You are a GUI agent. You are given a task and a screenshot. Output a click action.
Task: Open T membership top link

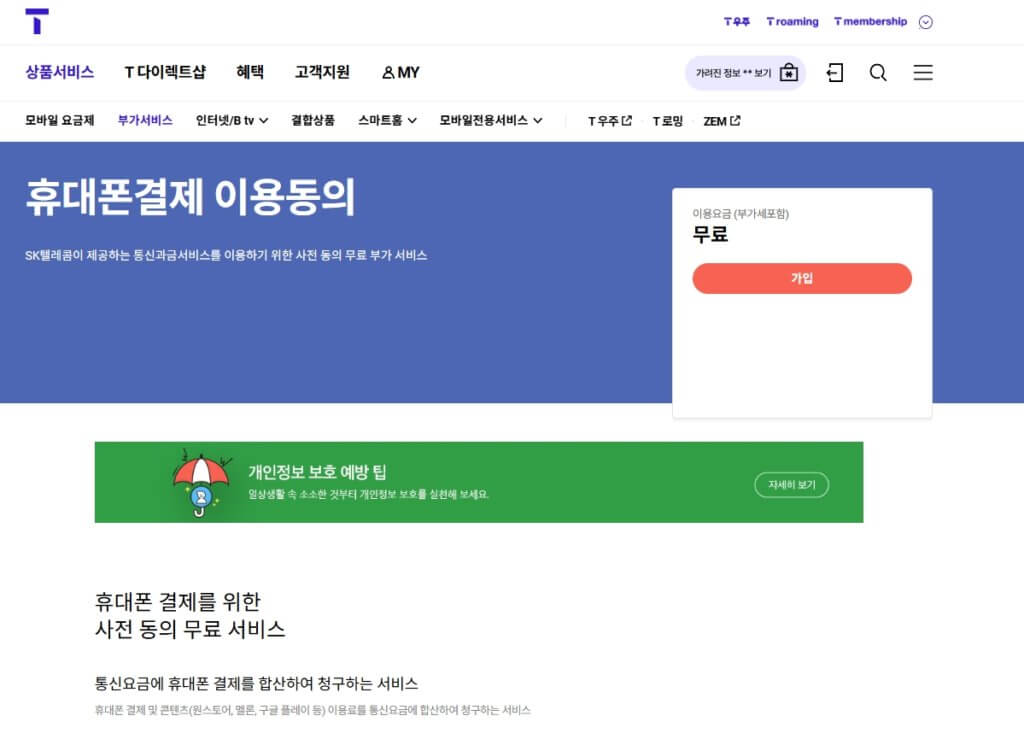pos(870,22)
